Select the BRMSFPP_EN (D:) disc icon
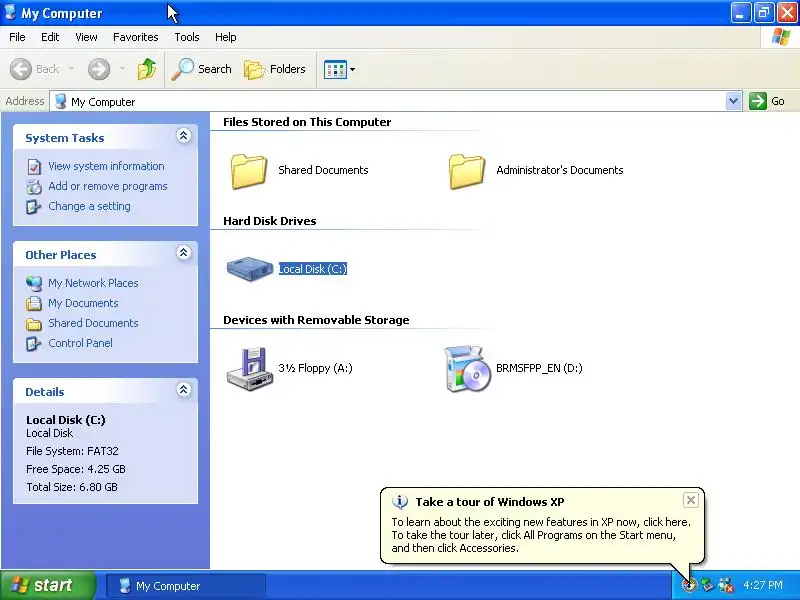 pyautogui.click(x=467, y=369)
